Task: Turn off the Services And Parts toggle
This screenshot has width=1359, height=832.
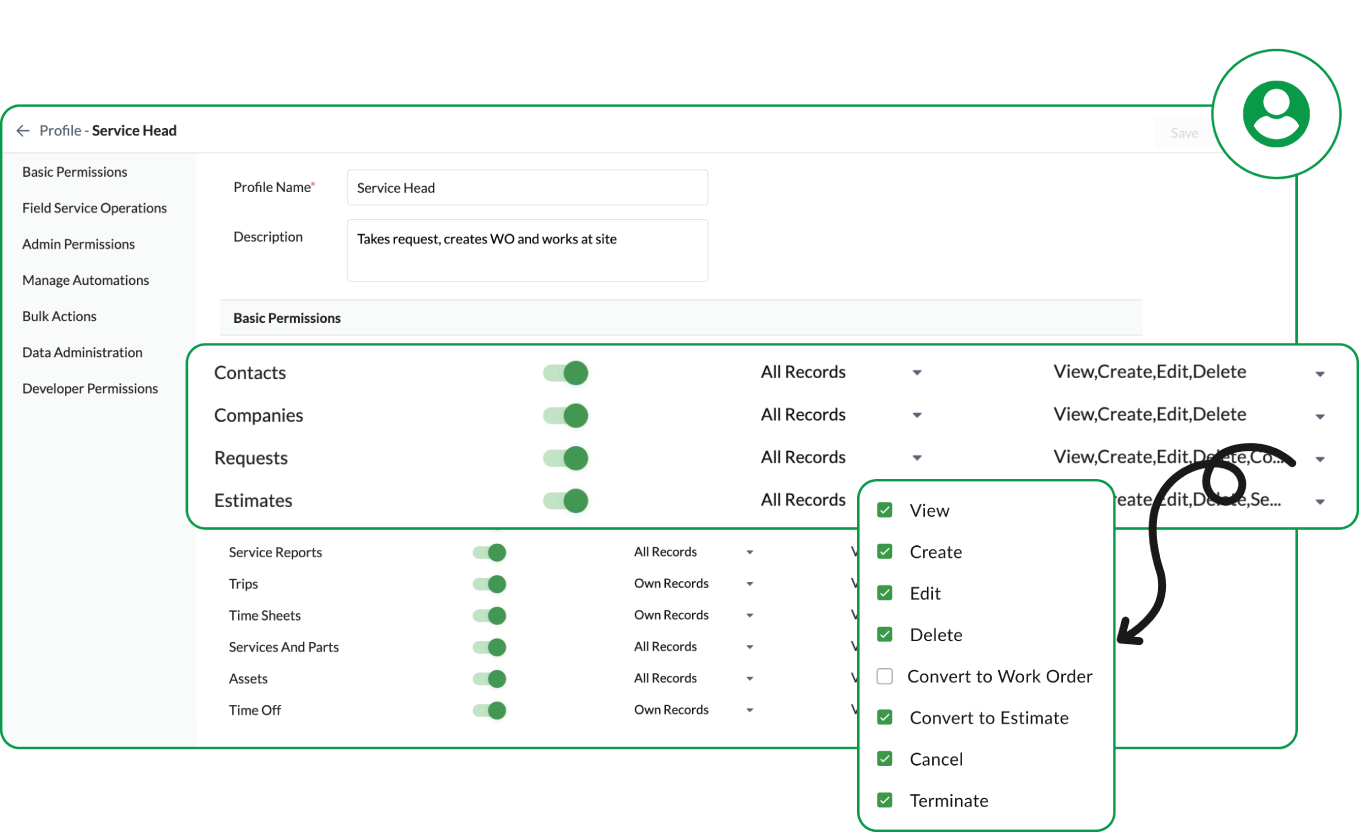Action: tap(489, 647)
